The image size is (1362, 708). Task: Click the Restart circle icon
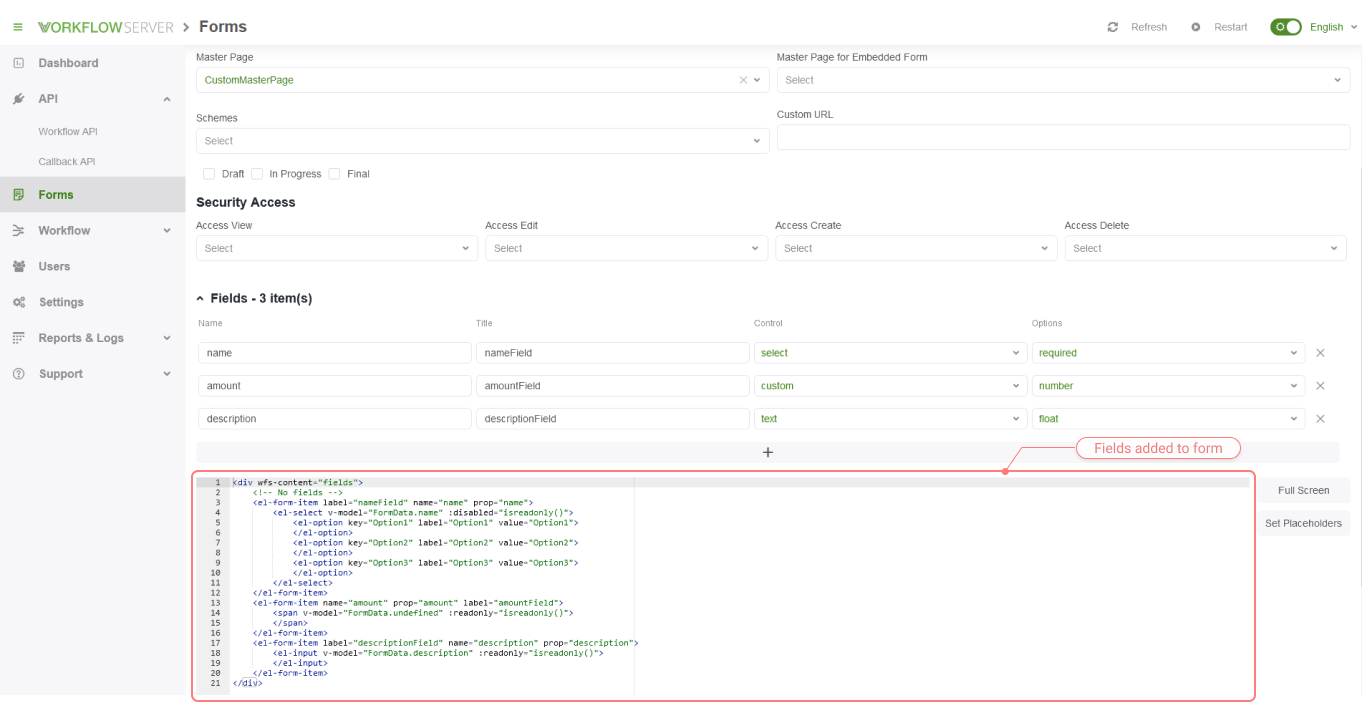pos(1196,27)
